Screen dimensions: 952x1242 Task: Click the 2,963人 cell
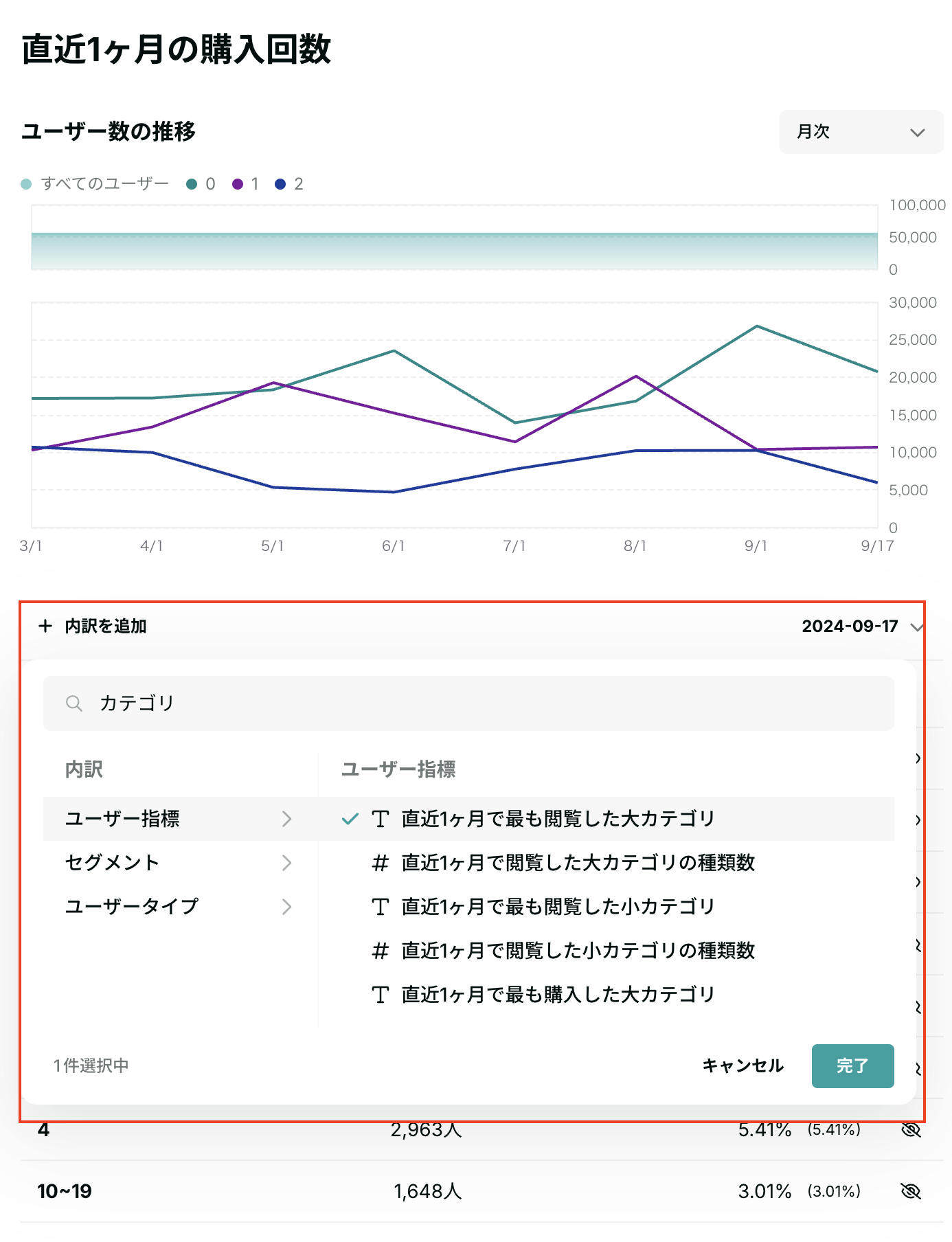[x=427, y=1130]
